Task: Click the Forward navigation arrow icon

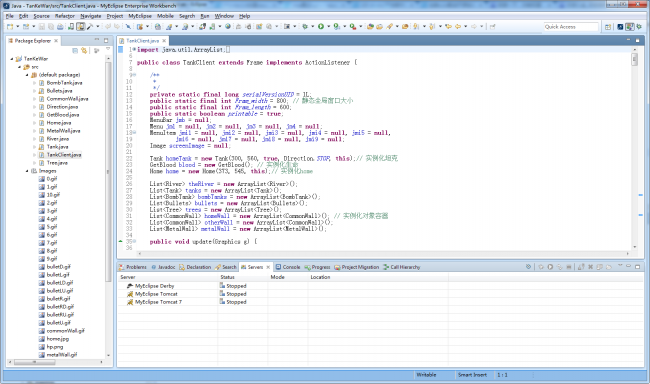Action: (x=473, y=27)
